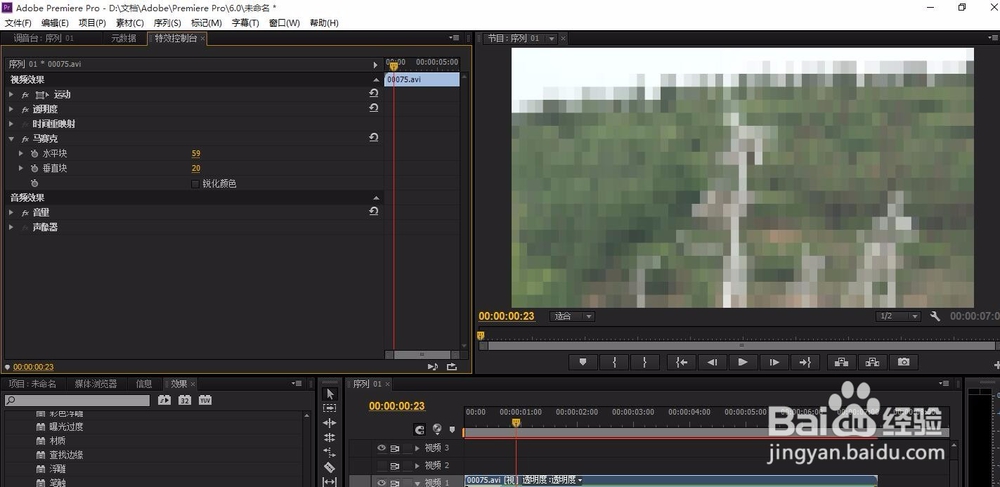This screenshot has width=1000, height=487.
Task: Expand the 水平块 property
Action: pos(21,154)
